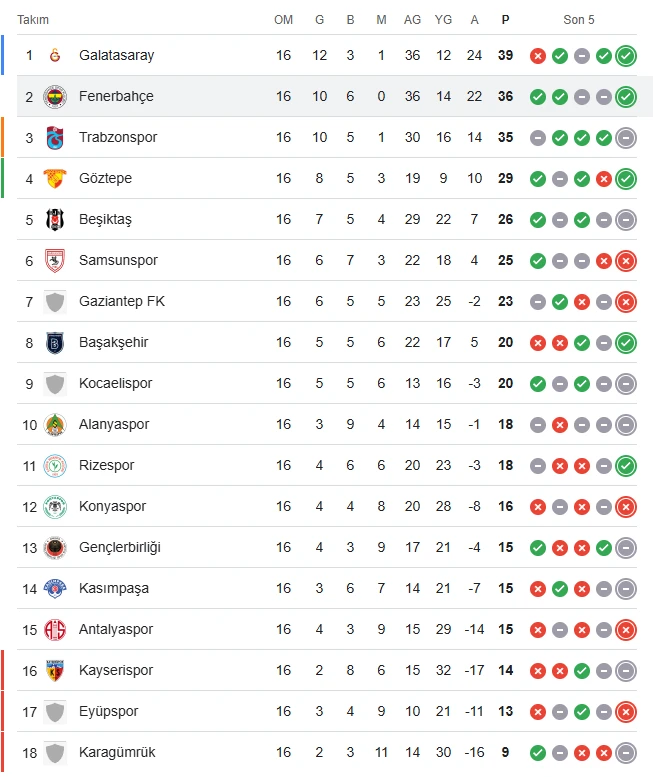Click Galatasaray's most recent win indicator

pyautogui.click(x=626, y=56)
